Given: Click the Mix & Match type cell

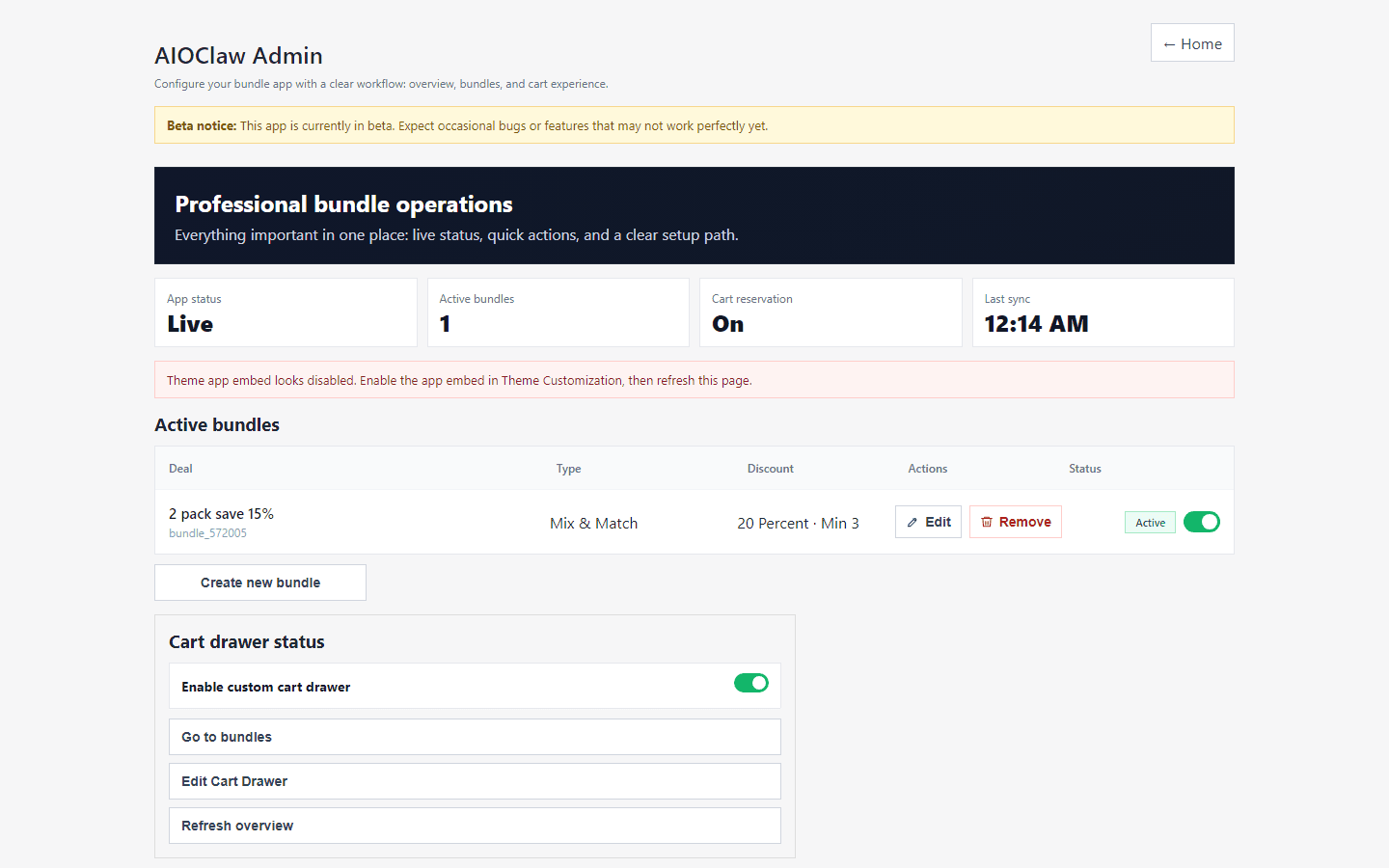Looking at the screenshot, I should pos(593,523).
